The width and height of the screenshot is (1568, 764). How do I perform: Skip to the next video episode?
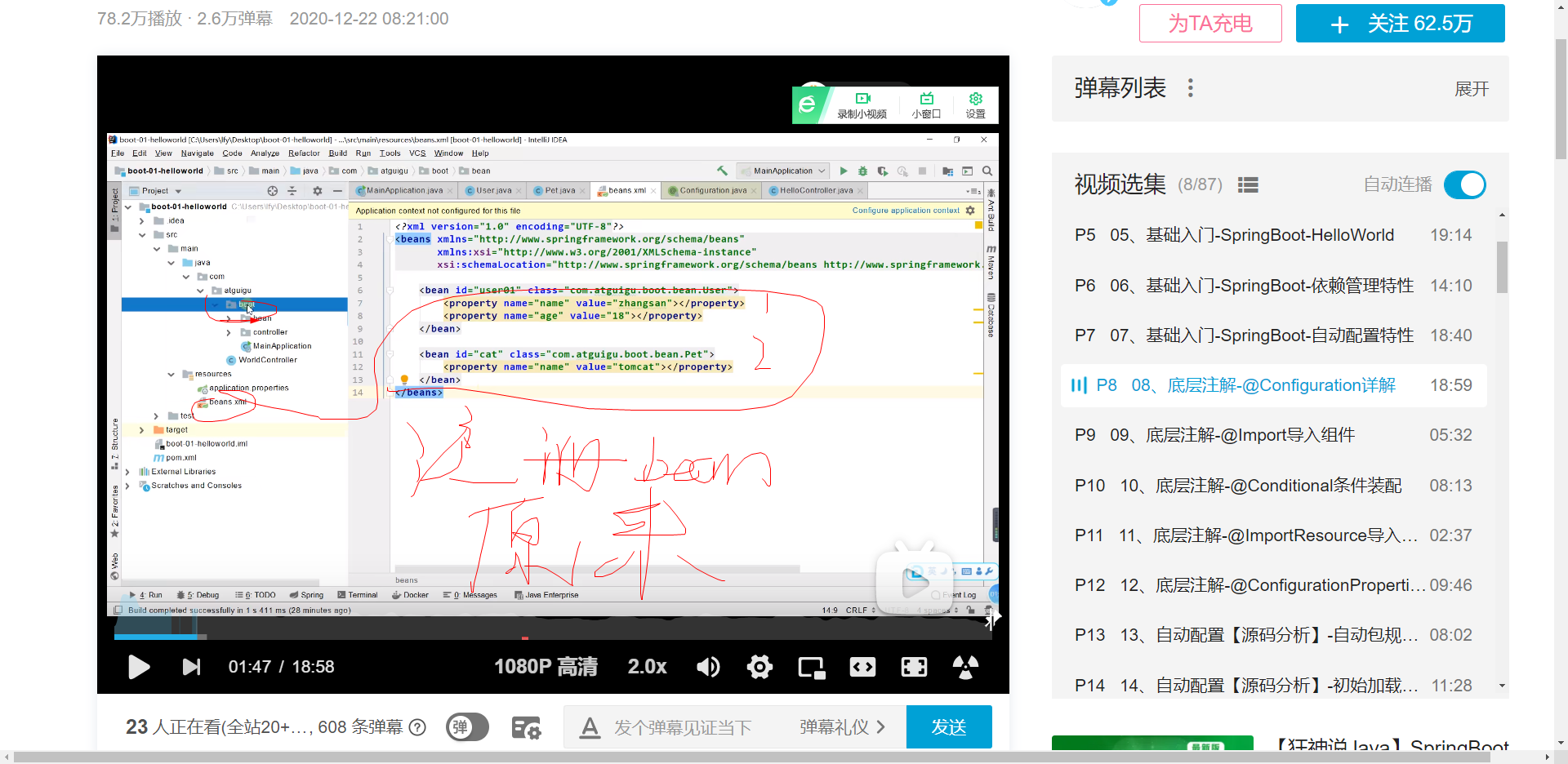pos(191,667)
